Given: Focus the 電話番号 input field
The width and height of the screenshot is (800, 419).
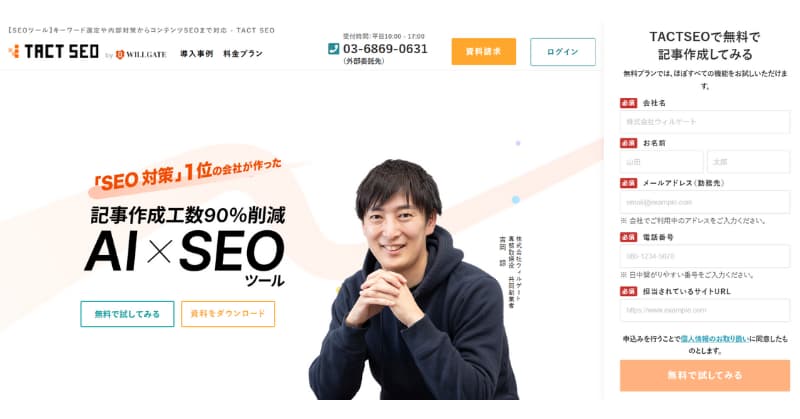Looking at the screenshot, I should (x=705, y=256).
